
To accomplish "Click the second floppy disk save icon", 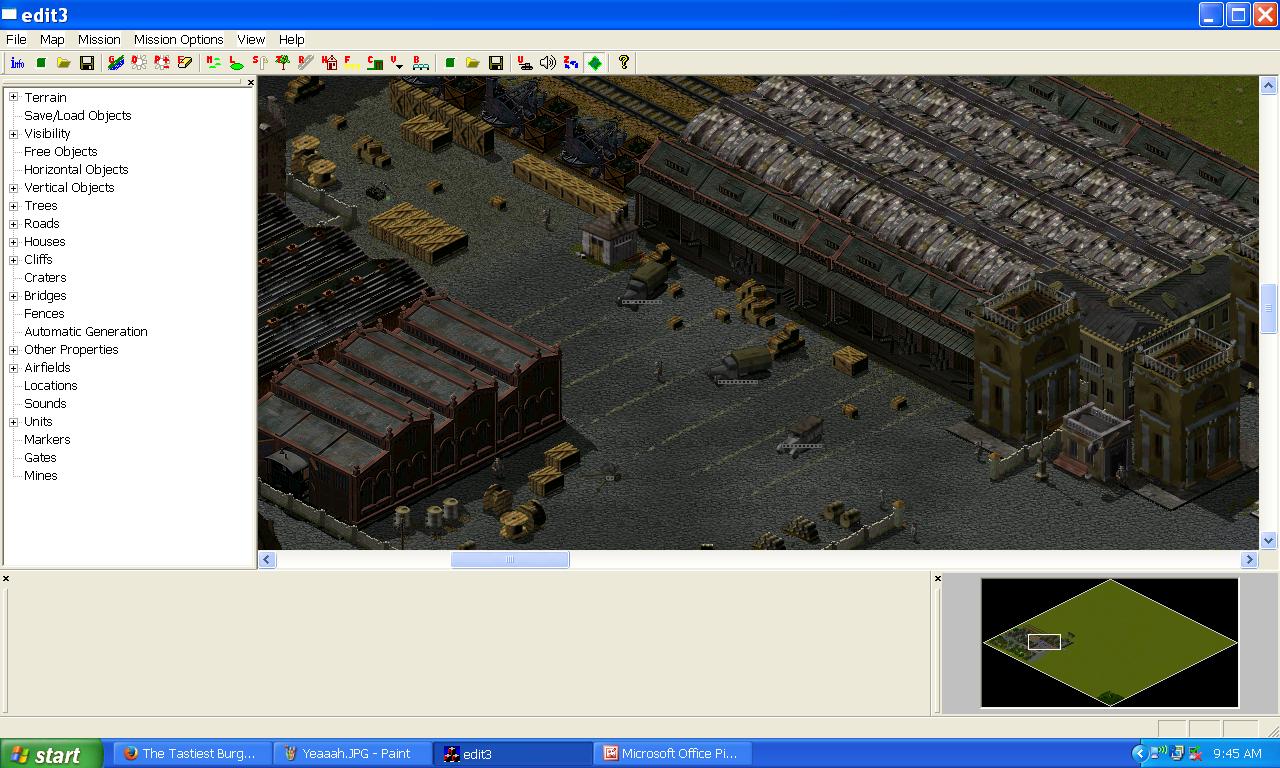I will [496, 63].
